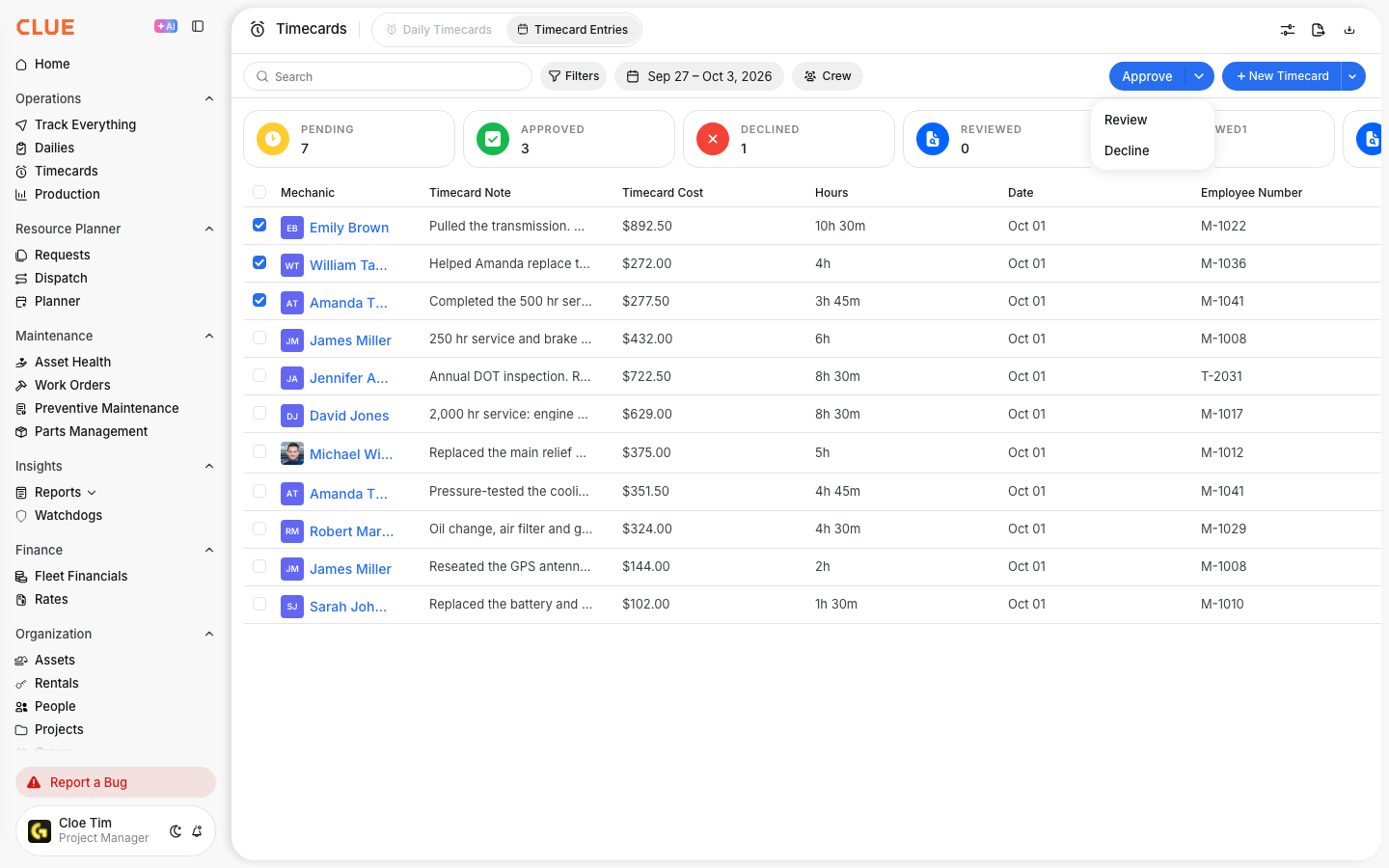Screen dimensions: 1389x868
Task: Open Dispatch in sidebar
Action: pyautogui.click(x=61, y=278)
